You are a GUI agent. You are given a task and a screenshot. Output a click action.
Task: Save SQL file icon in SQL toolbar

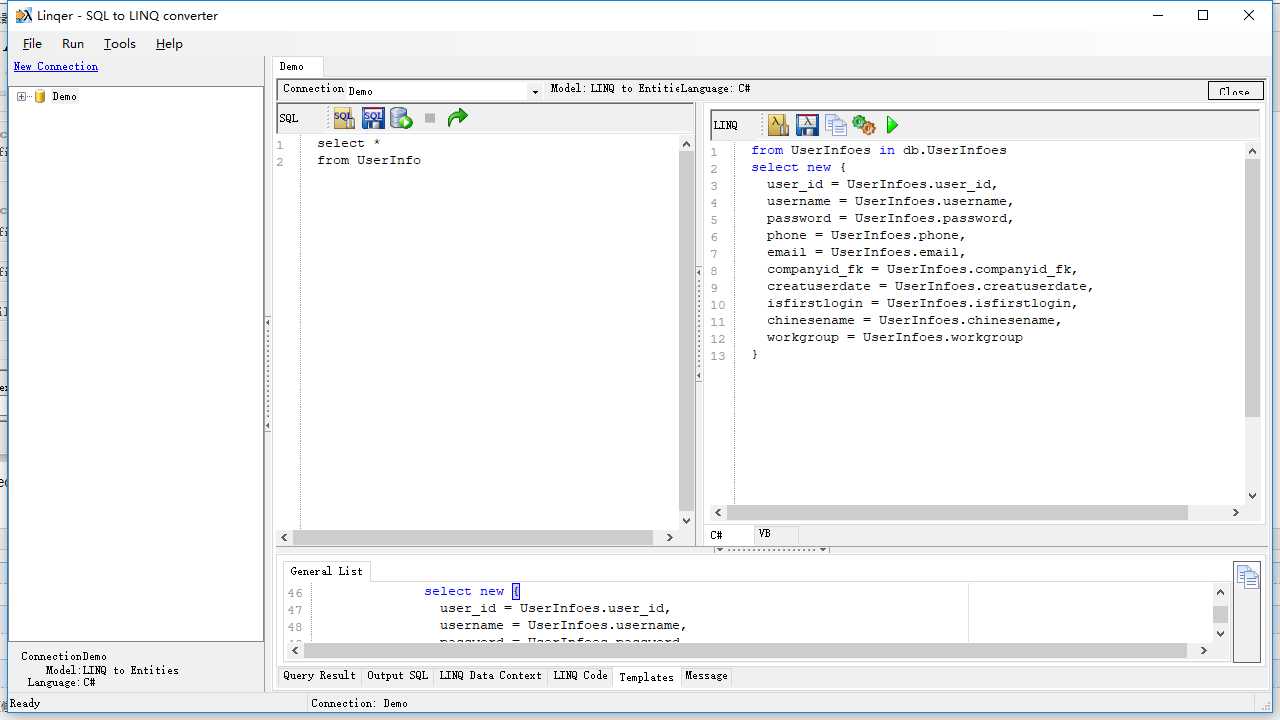[373, 118]
